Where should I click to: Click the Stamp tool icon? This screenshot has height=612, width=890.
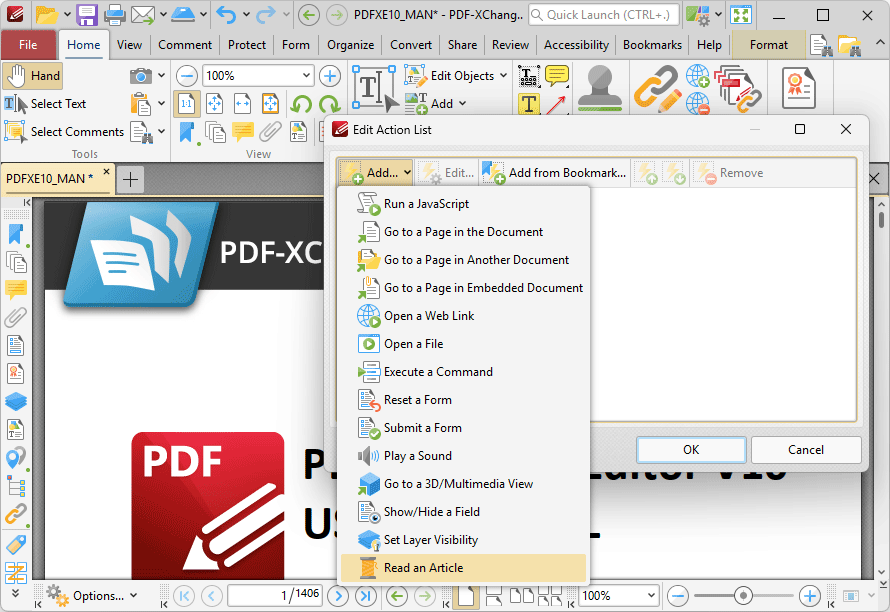tap(600, 87)
